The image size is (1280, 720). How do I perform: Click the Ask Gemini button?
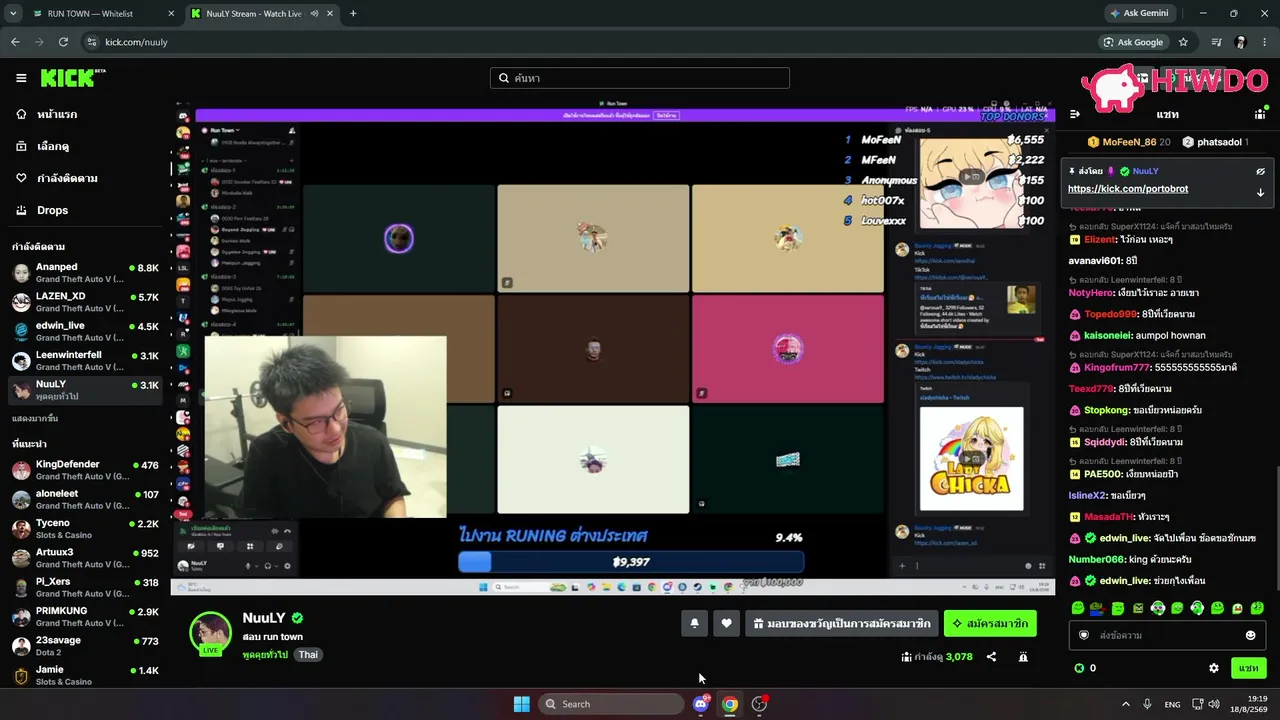tap(1139, 13)
